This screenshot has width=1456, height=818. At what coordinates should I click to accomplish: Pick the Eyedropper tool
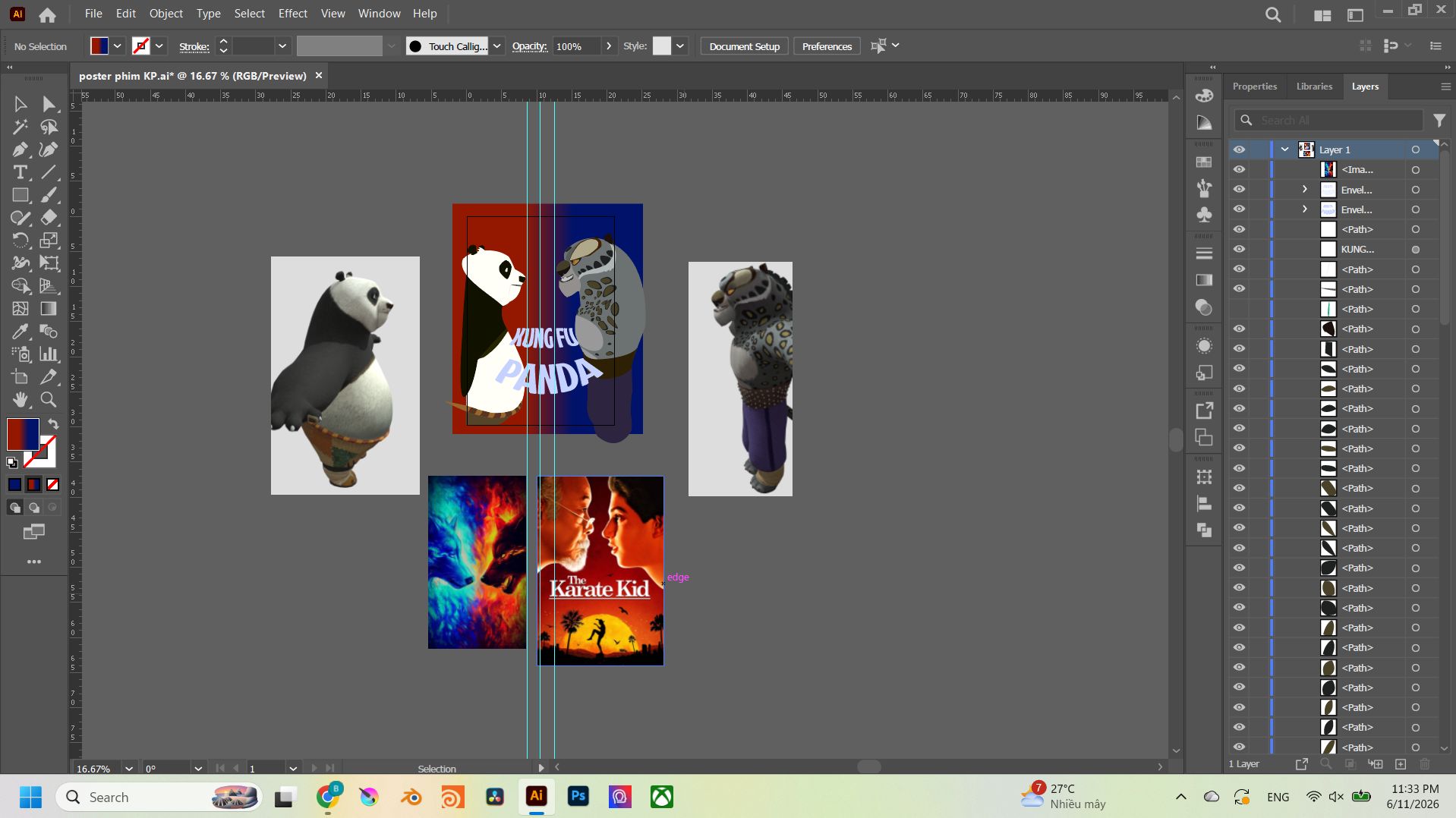click(x=20, y=332)
